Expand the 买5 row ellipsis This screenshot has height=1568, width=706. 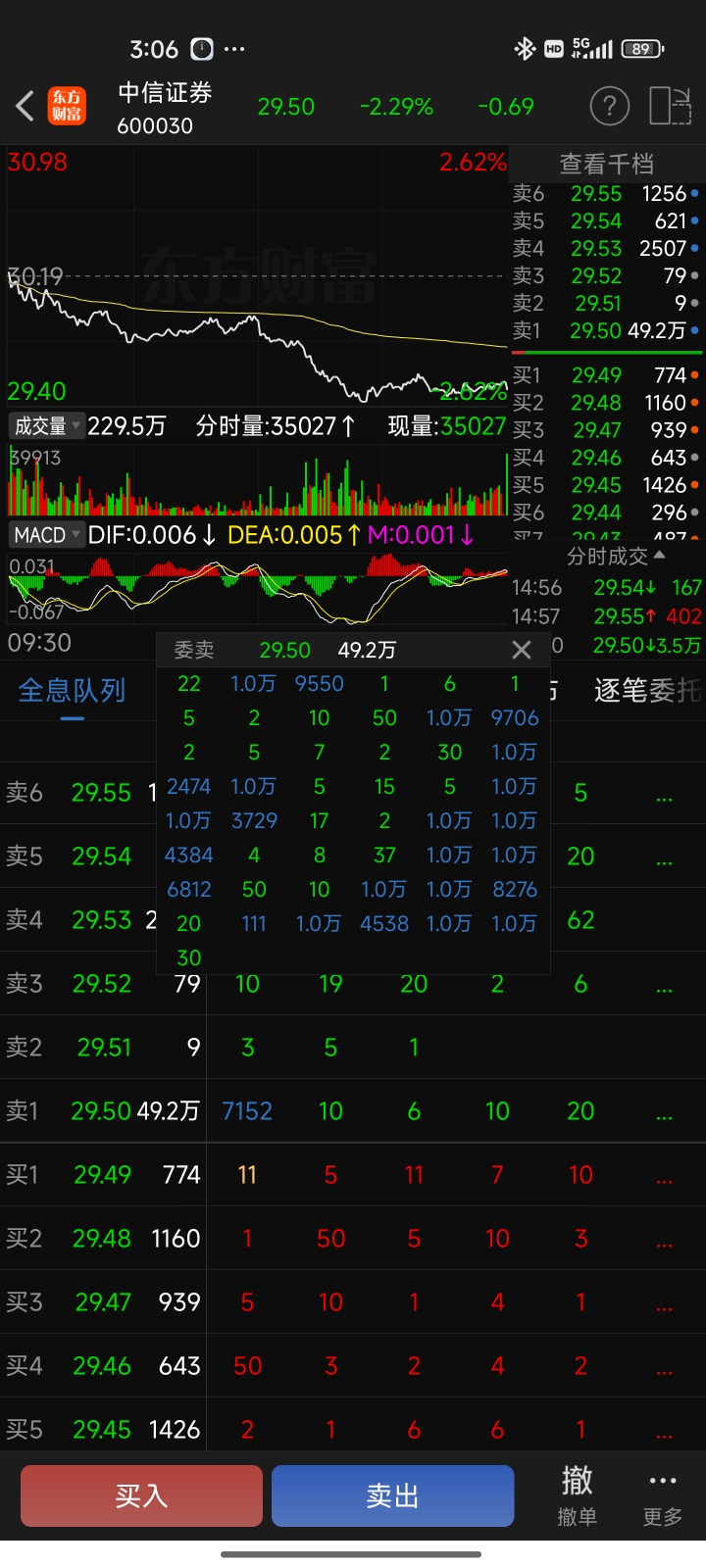tap(665, 1432)
